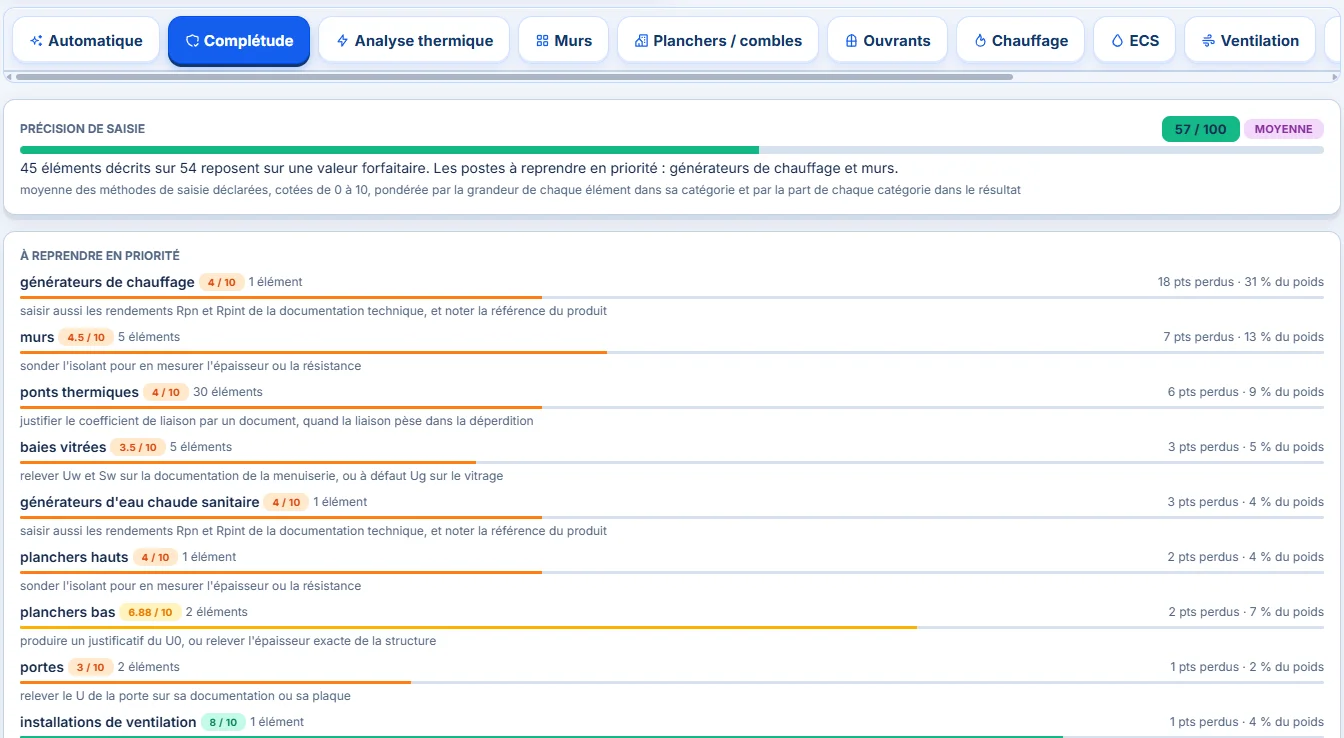The height and width of the screenshot is (738, 1344).
Task: Click "2 pts perdus · 7 % du poids"
Action: tap(1246, 612)
